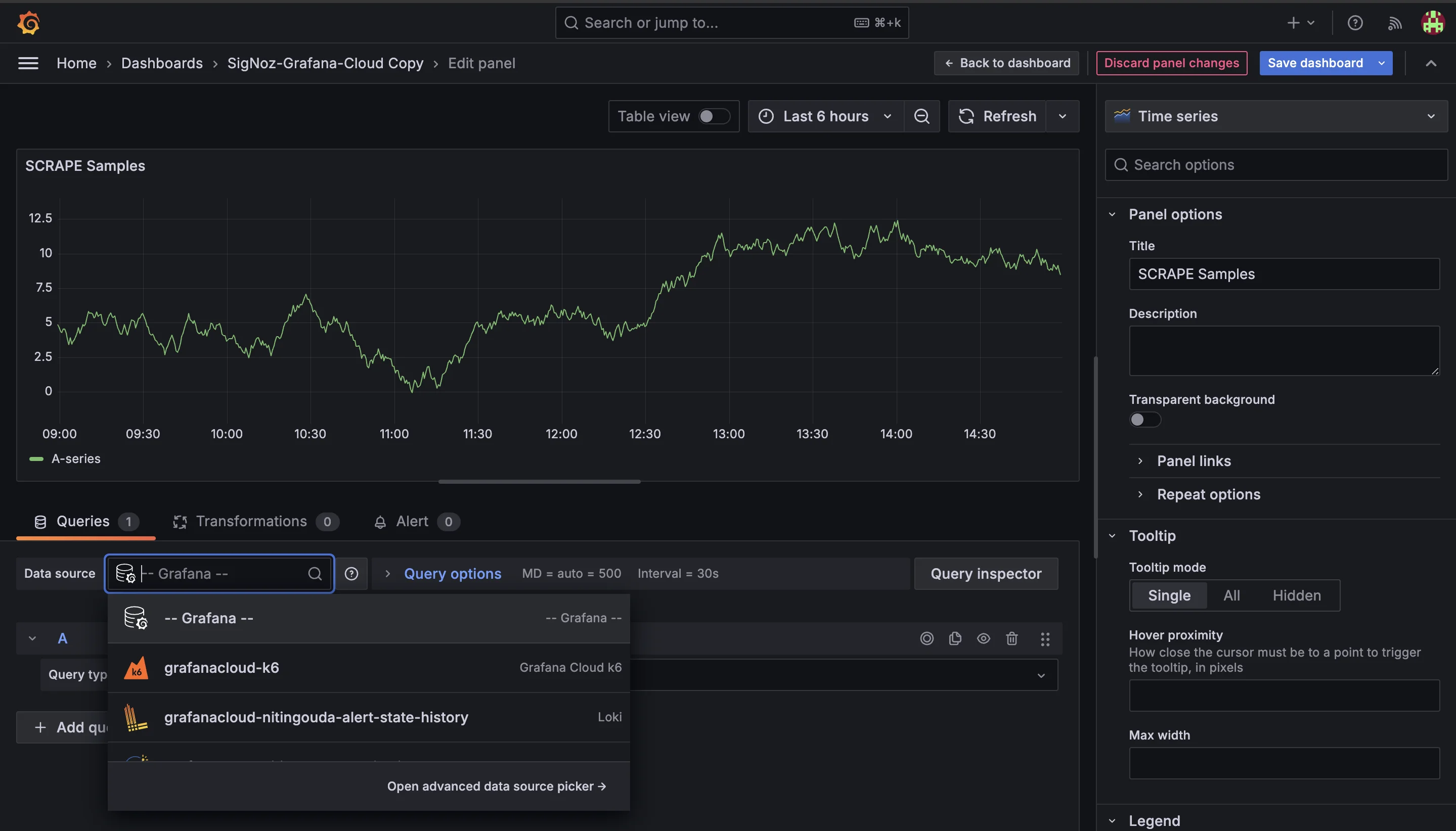
Task: Go to Dashboards breadcrumb
Action: (162, 63)
